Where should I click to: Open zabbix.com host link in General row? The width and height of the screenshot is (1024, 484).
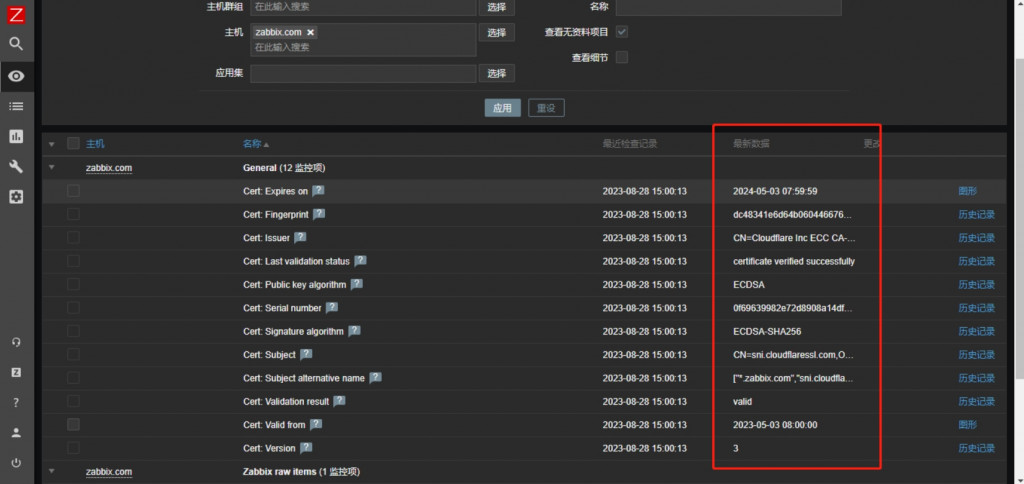point(109,168)
